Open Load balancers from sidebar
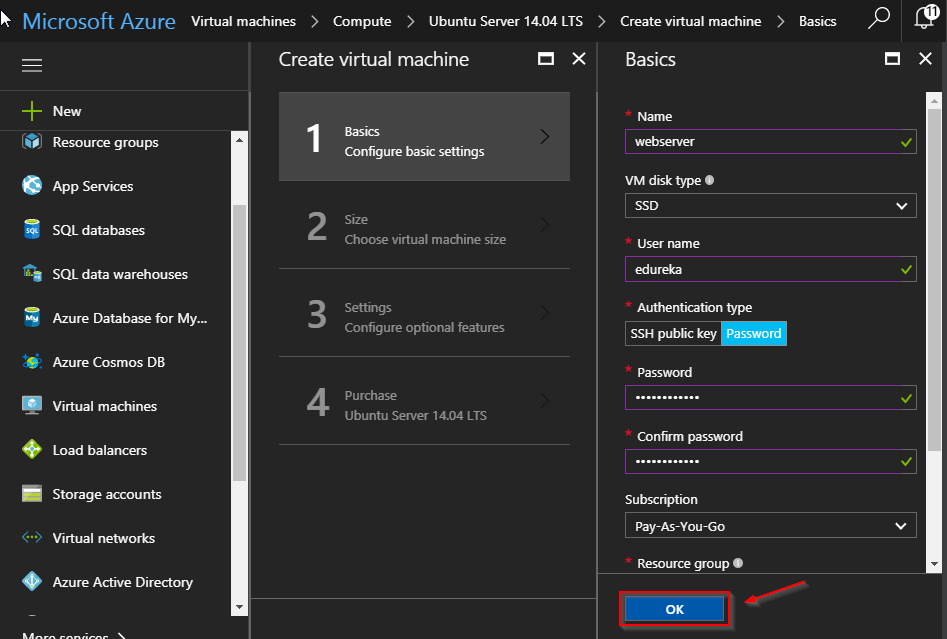 pos(100,450)
